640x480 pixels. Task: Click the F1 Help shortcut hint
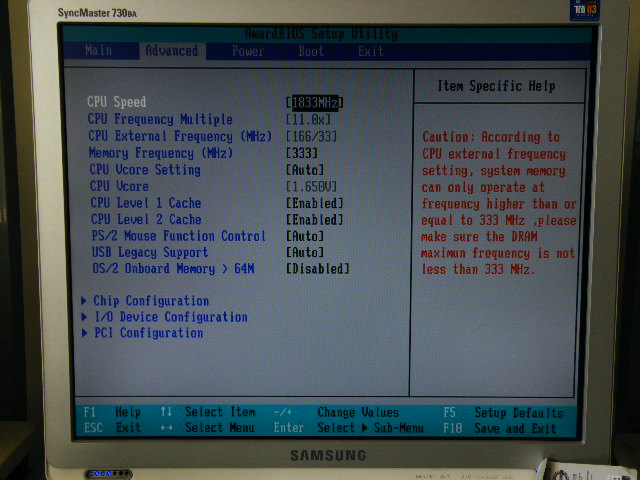112,412
